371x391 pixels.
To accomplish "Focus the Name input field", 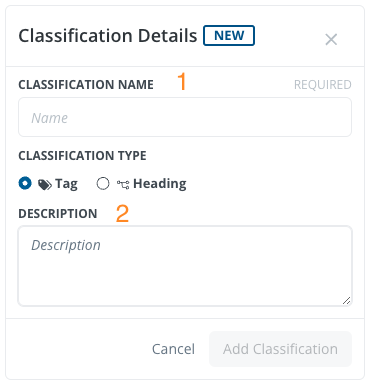I will (185, 117).
